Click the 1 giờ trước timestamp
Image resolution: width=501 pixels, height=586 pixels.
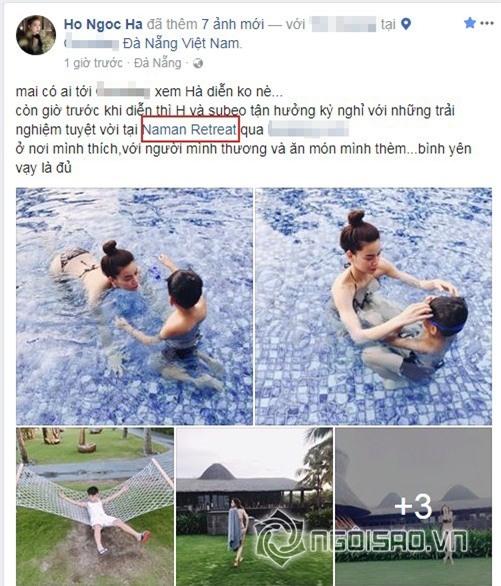click(x=93, y=63)
